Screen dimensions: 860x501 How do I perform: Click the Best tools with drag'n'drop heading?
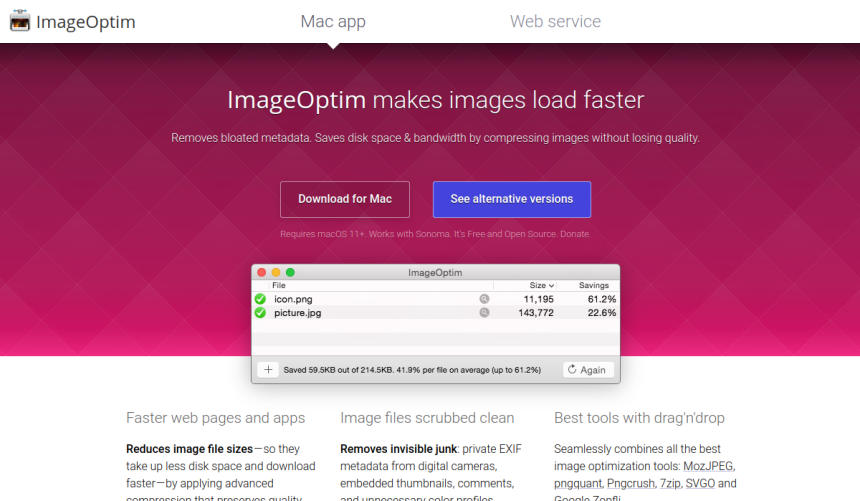point(639,418)
